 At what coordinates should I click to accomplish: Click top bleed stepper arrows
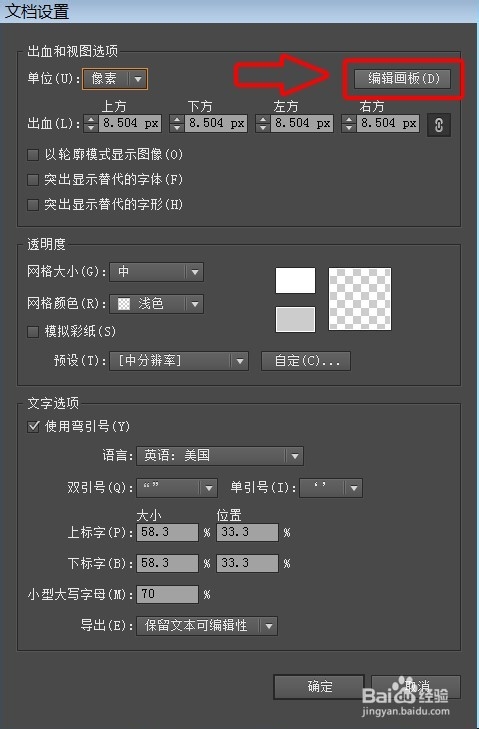[91, 124]
